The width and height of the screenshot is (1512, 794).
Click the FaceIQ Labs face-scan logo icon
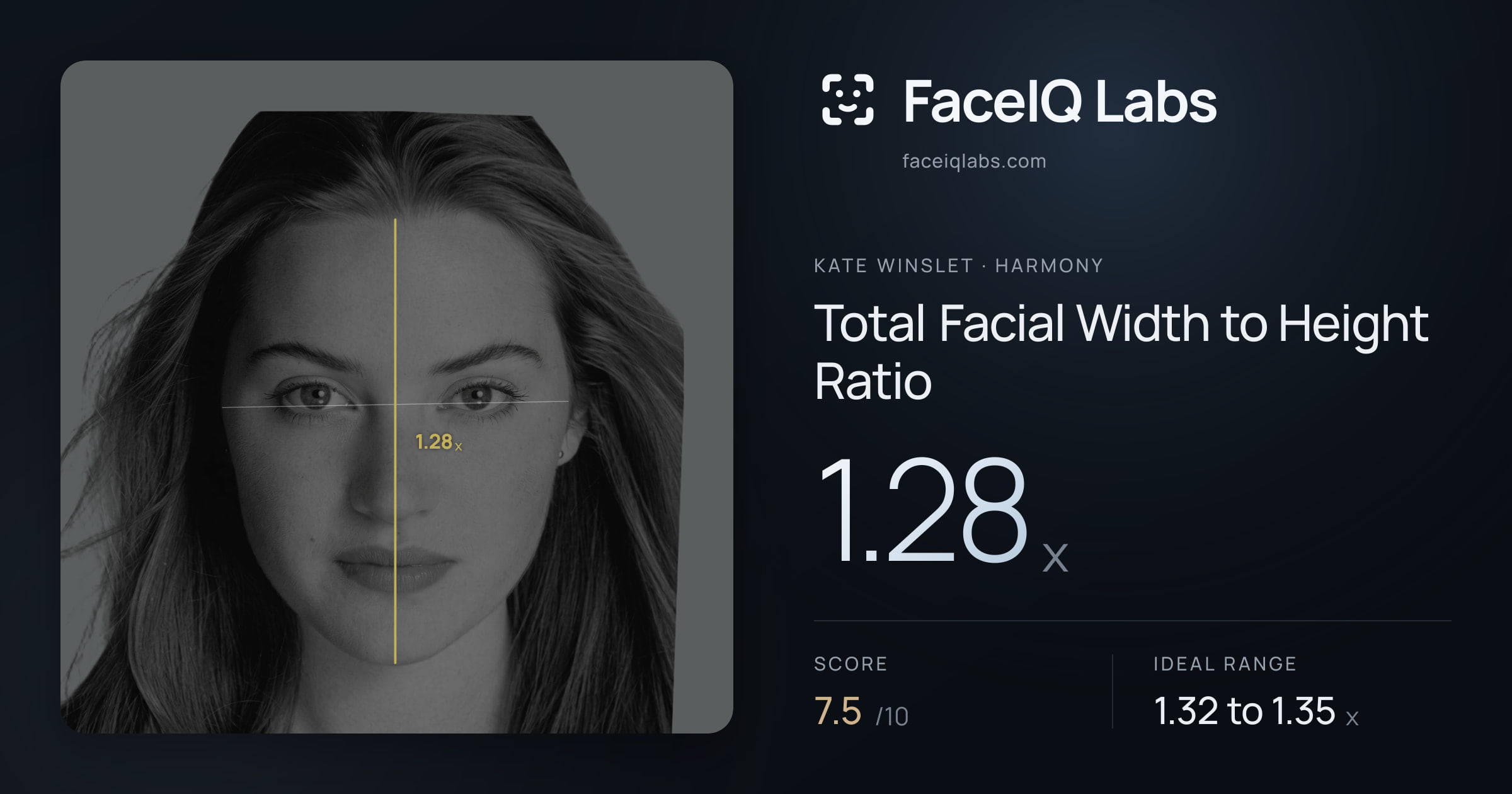[x=848, y=100]
